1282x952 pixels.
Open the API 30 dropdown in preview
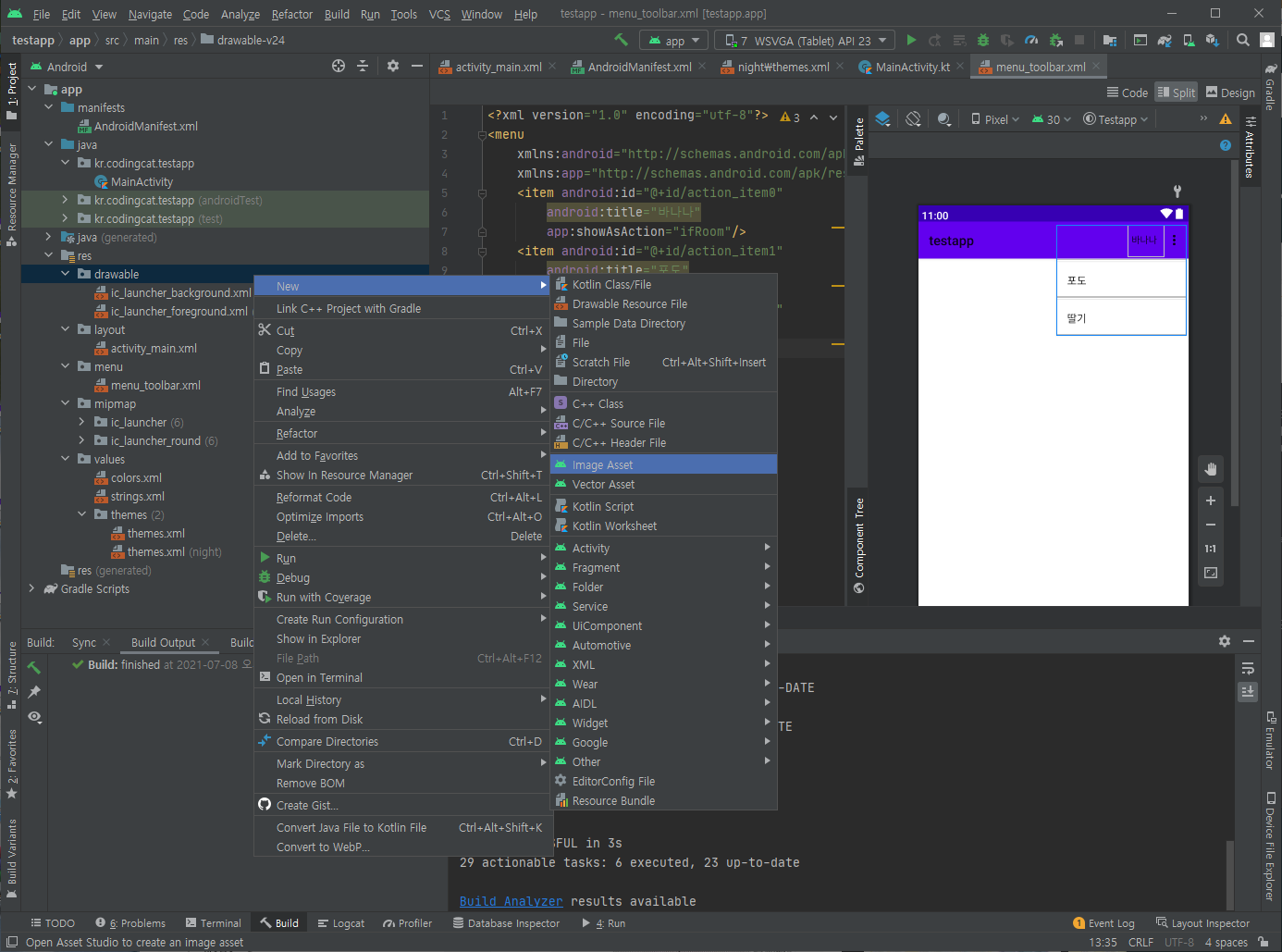tap(1052, 119)
